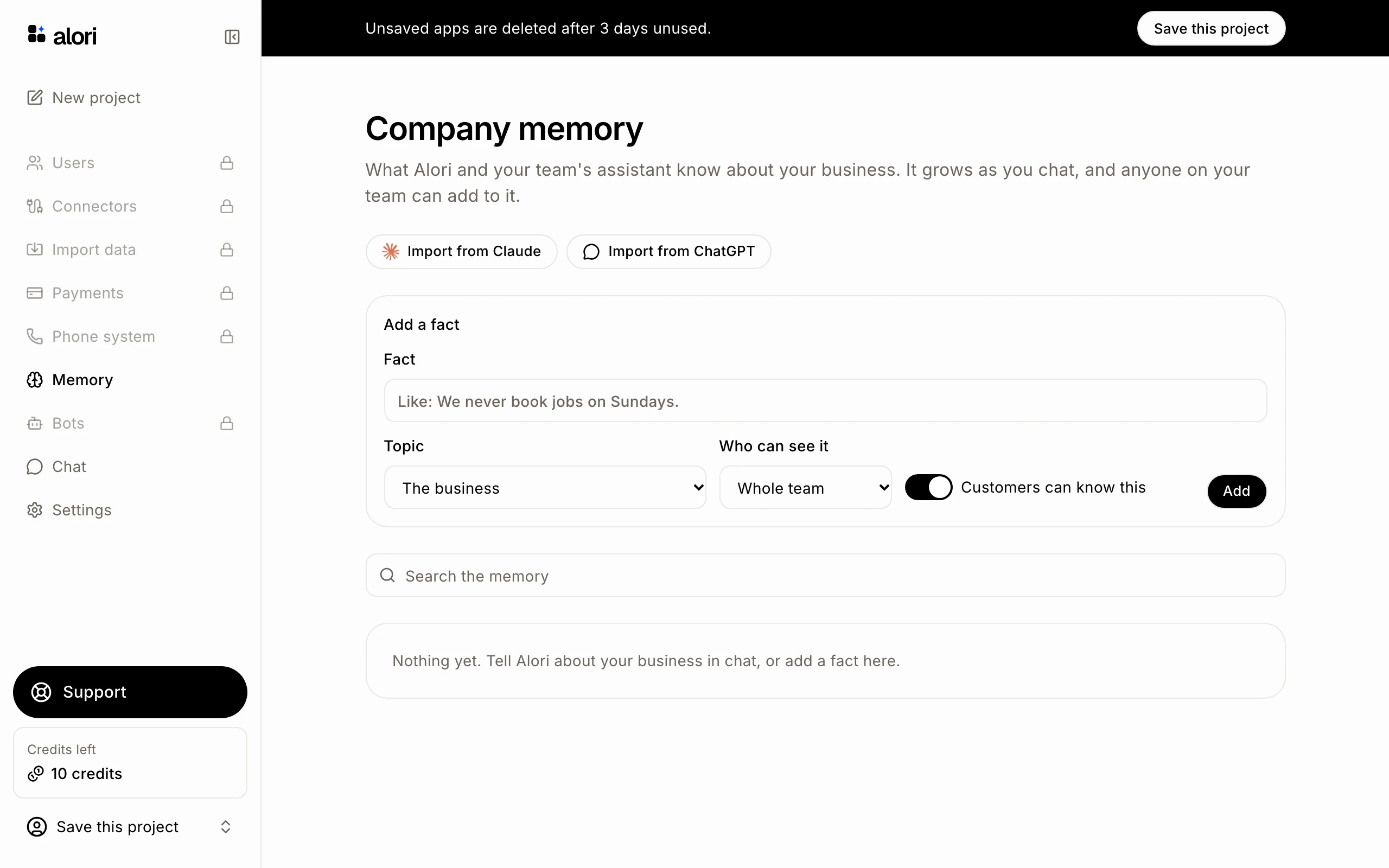Open the Whole team visibility dropdown

[x=805, y=487]
